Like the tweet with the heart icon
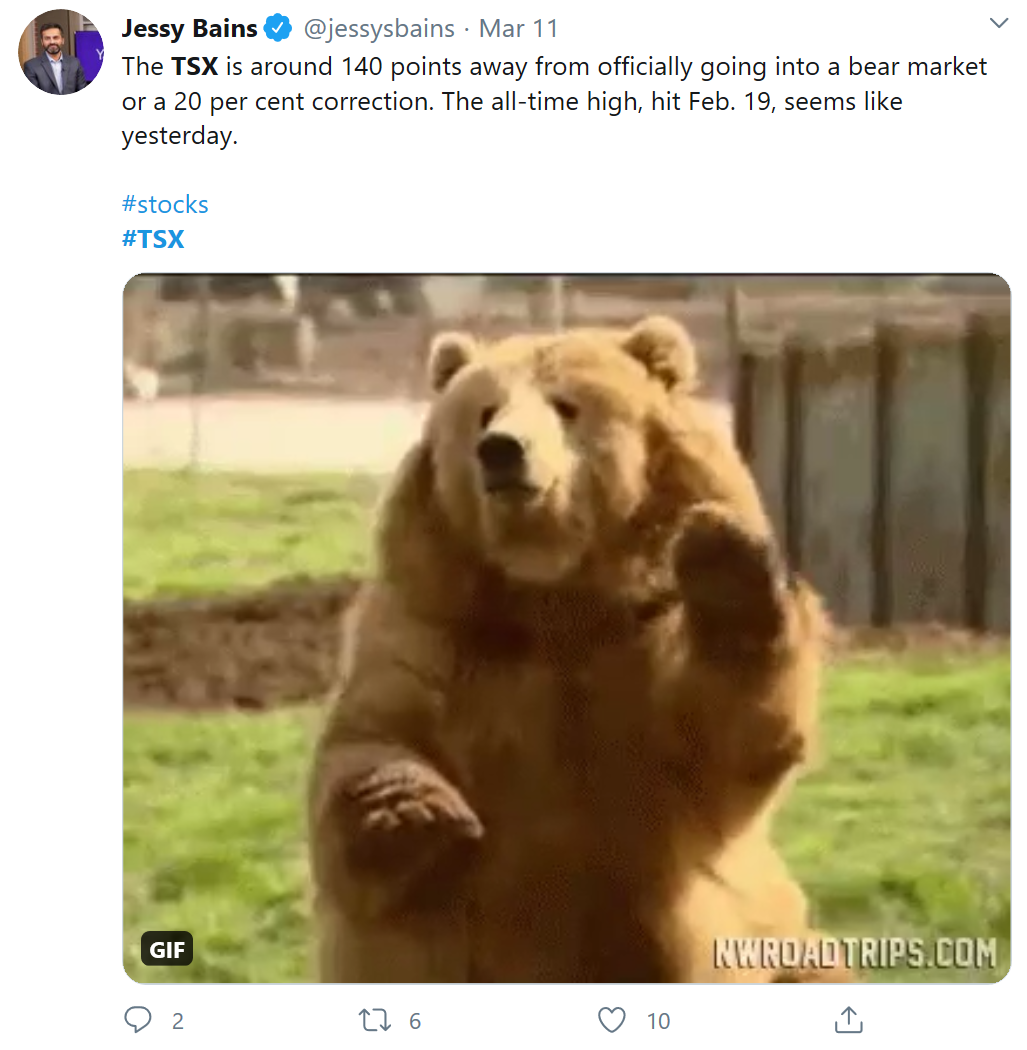Screen dimensions: 1027x1050 (611, 1020)
